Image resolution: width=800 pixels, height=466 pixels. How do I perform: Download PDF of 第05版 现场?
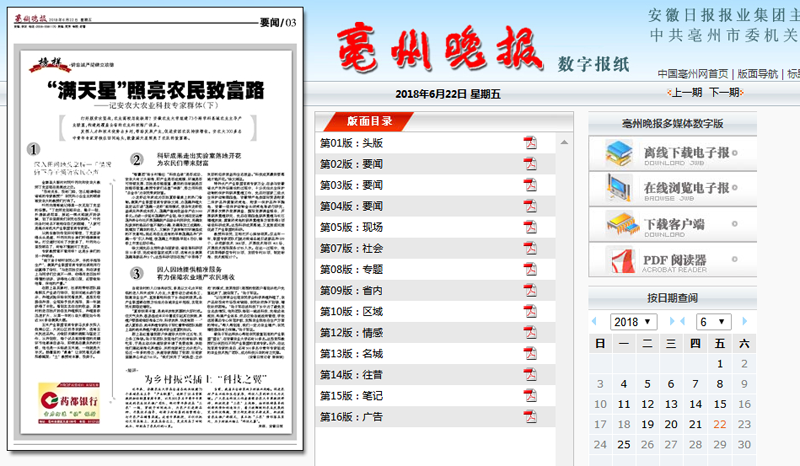click(530, 227)
